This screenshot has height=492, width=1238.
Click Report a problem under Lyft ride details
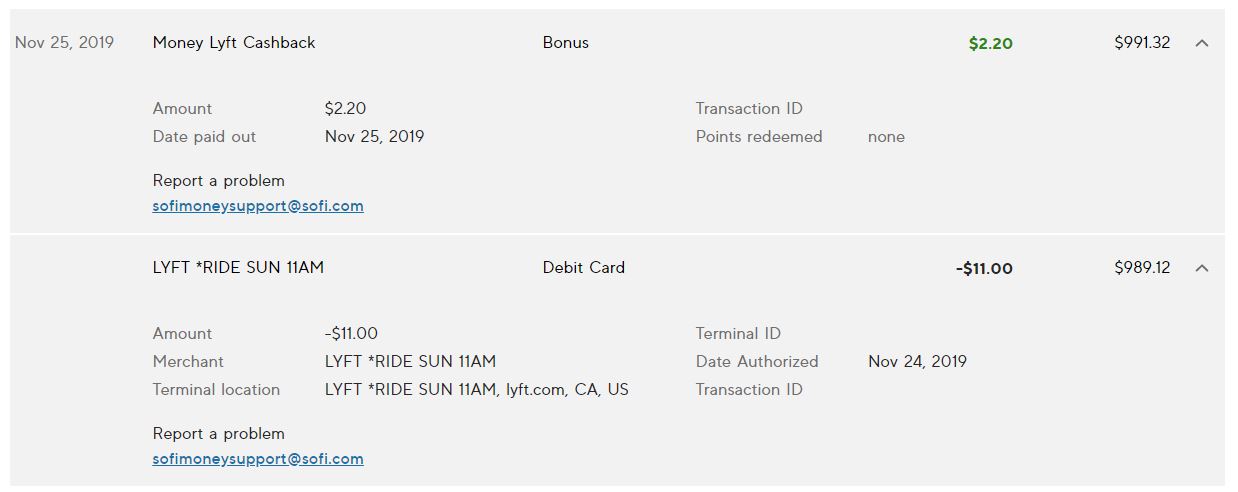[219, 434]
